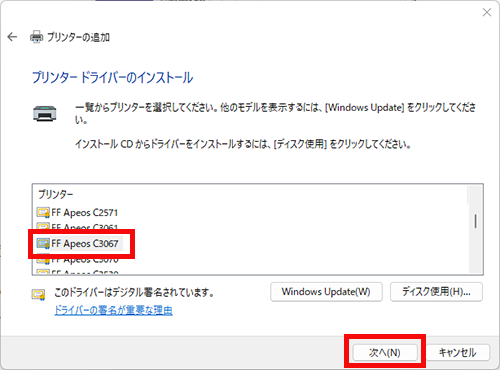Click the large printer illustration icon
This screenshot has height=370, width=500.
pyautogui.click(x=45, y=113)
